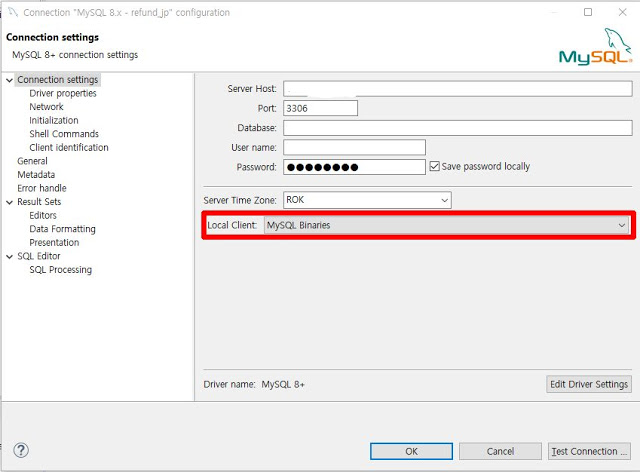Open Data Formatting settings page
This screenshot has height=472, width=640.
tap(62, 229)
